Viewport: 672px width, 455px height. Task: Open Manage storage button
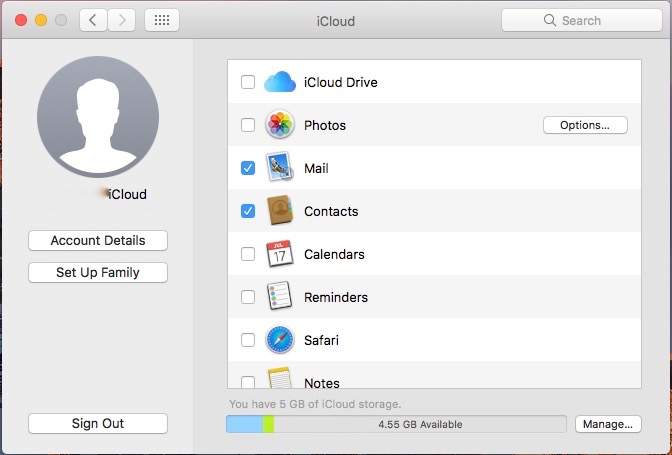(608, 424)
